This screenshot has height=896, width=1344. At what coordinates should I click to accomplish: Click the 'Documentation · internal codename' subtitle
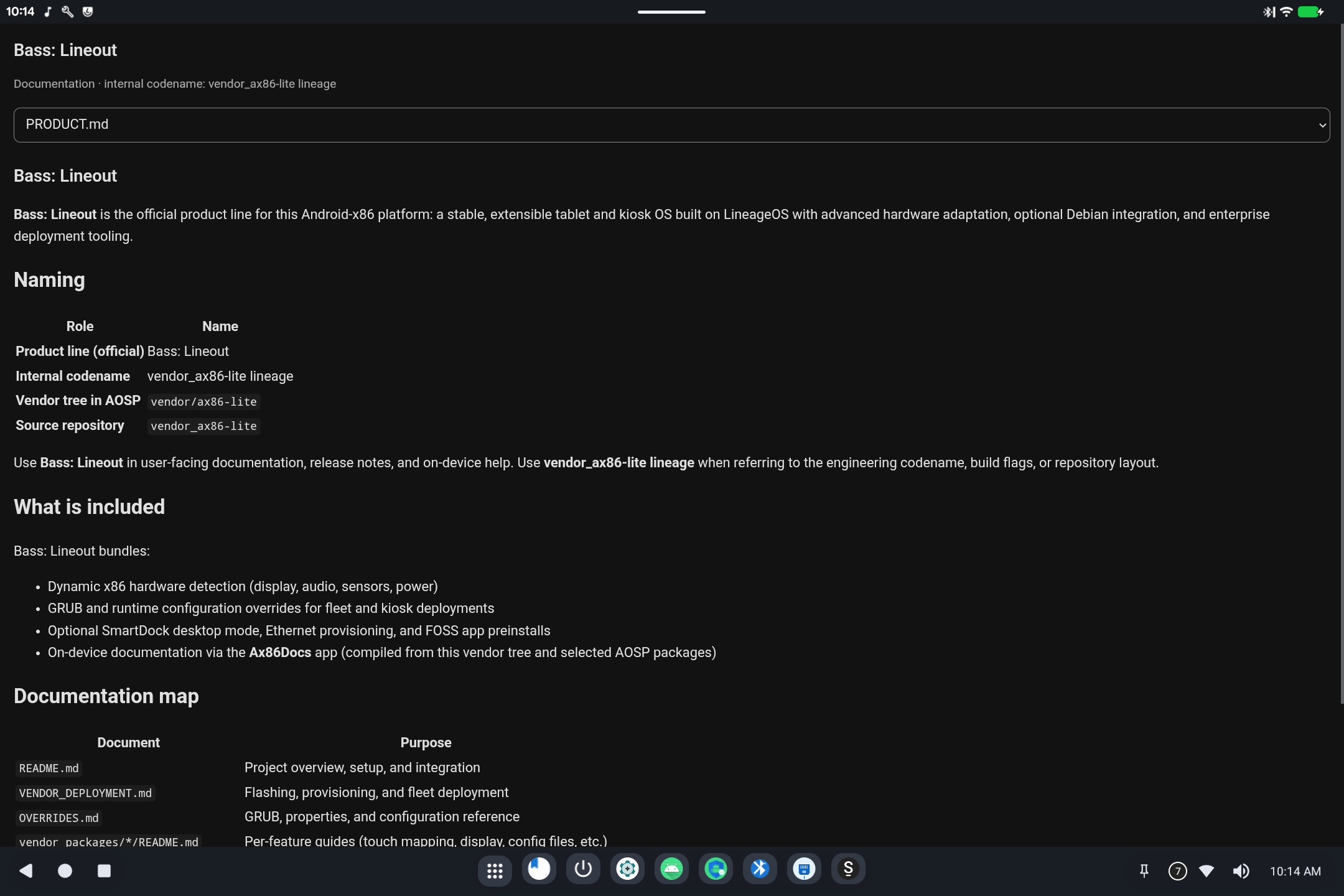[x=175, y=84]
